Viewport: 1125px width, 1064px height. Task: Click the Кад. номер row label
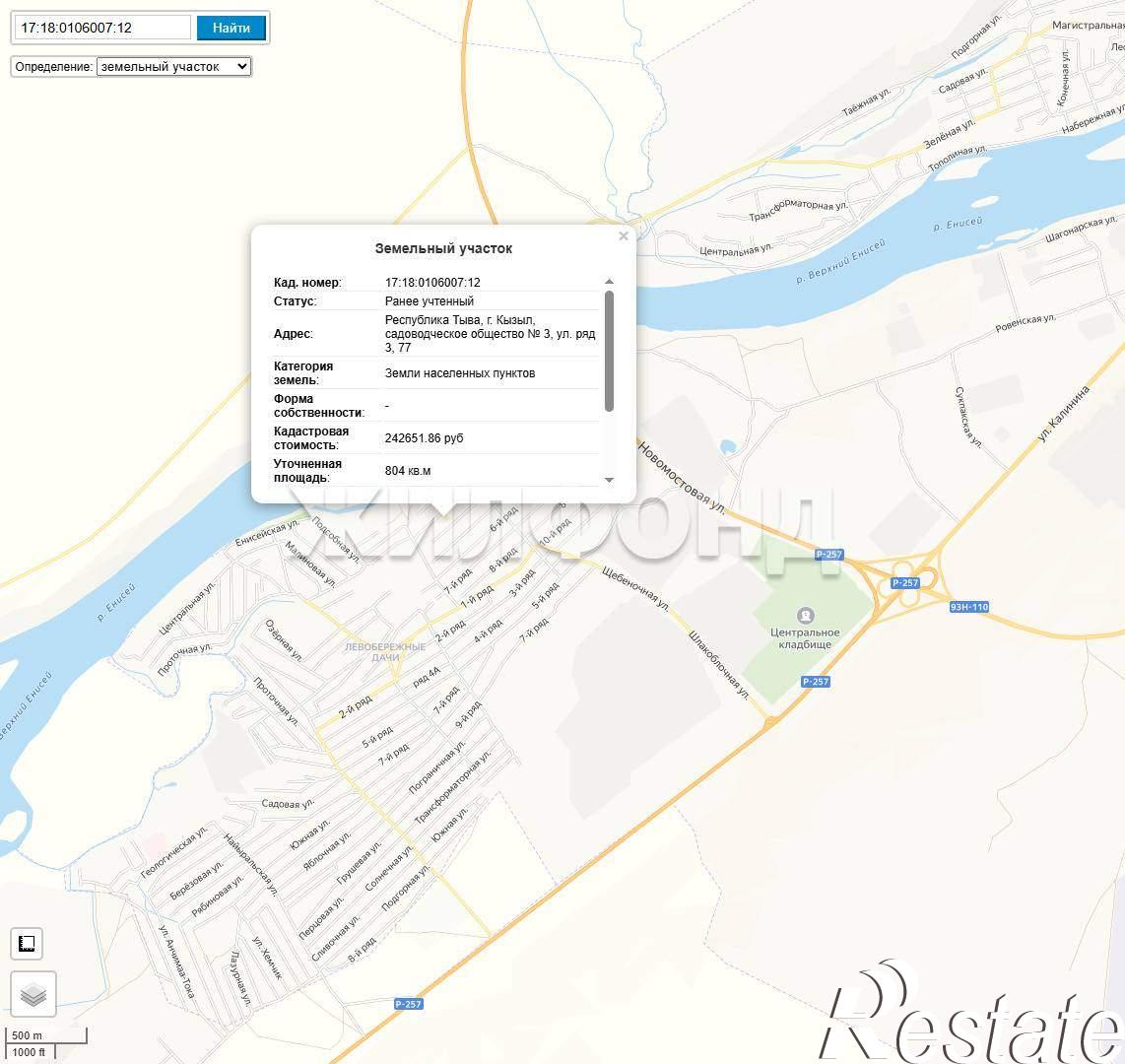click(307, 283)
